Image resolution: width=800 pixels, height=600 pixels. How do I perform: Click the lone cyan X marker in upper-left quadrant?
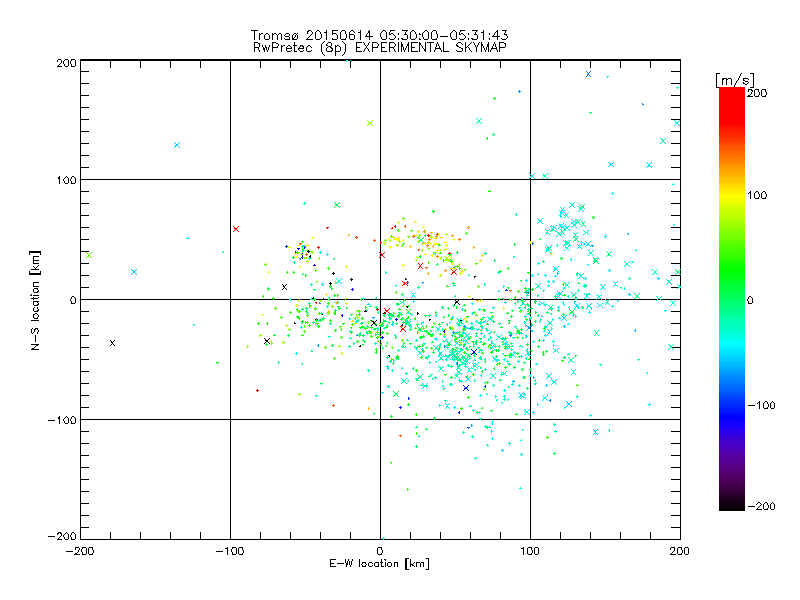click(x=177, y=145)
